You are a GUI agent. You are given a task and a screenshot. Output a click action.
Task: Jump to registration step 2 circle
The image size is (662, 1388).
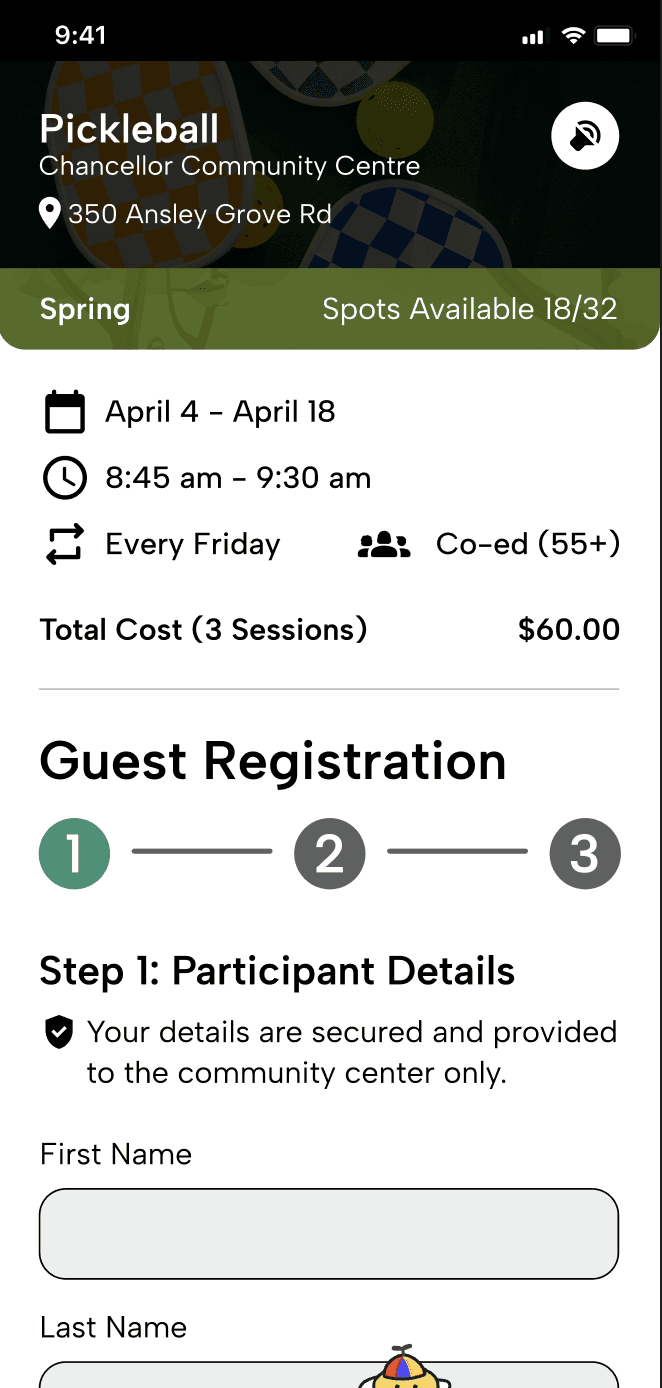point(329,853)
